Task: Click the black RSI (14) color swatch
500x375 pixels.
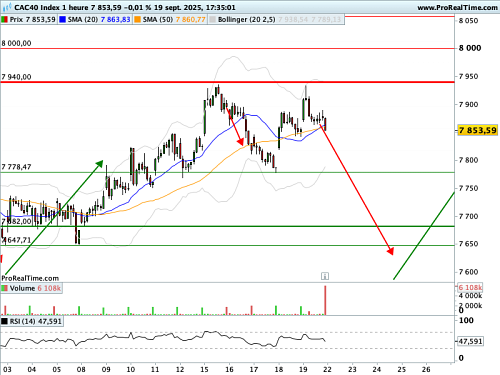Action: [5, 321]
